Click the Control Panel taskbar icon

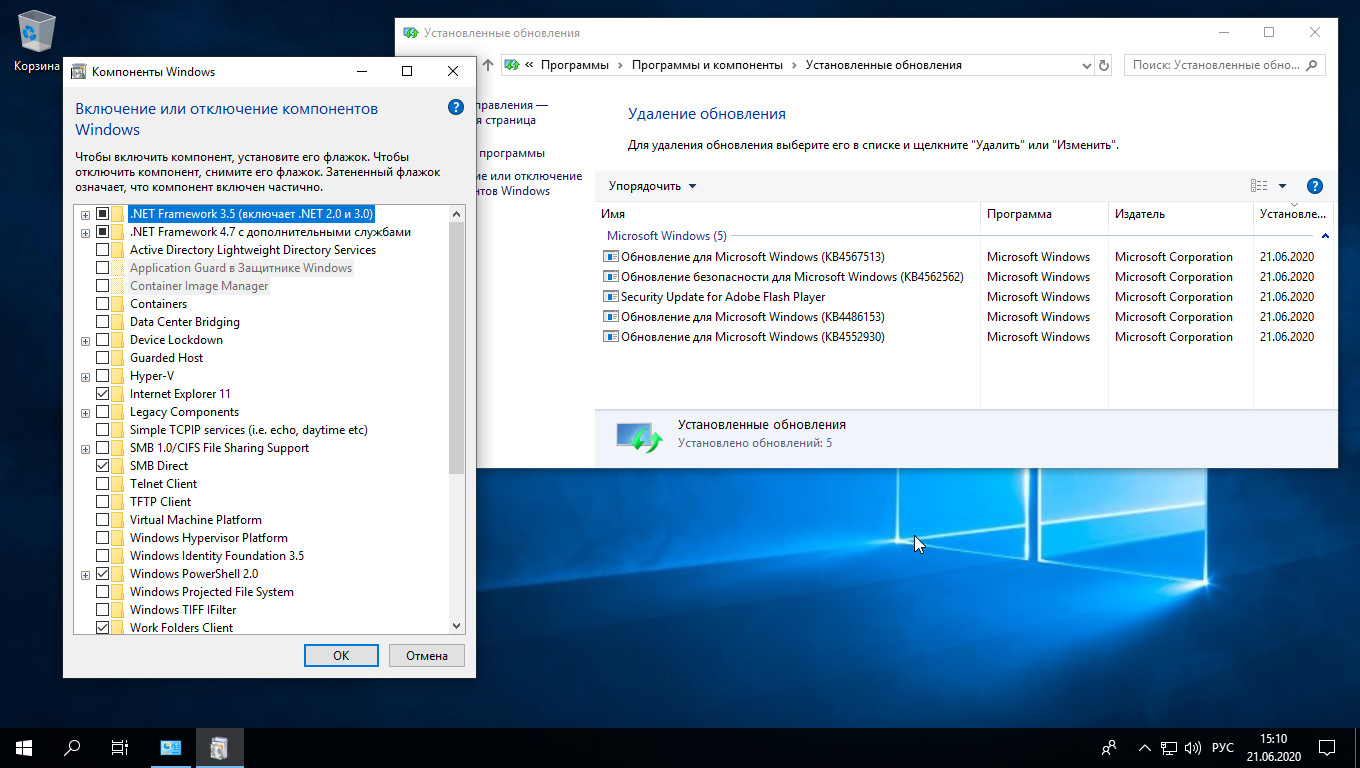click(171, 747)
